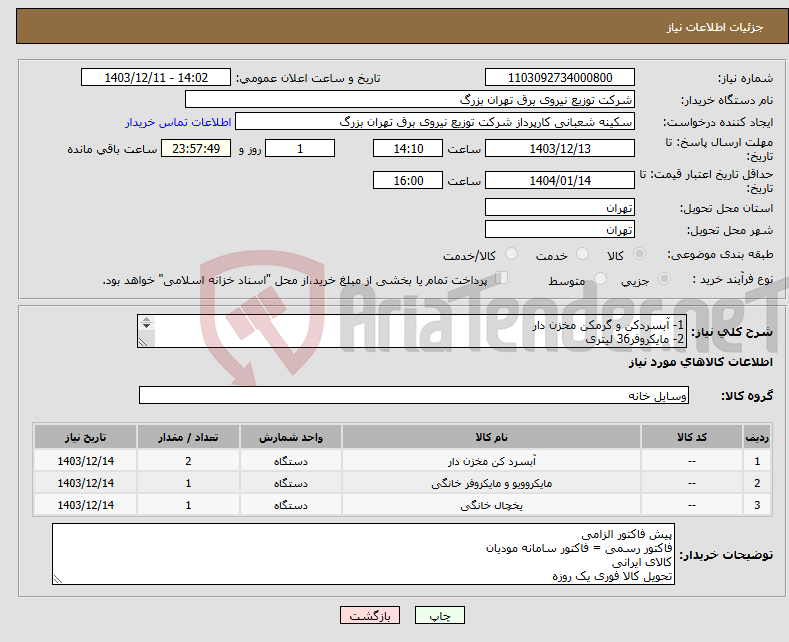789x642 pixels.
Task: Click the گروه کالا field وسایل خانه
Action: coord(414,395)
